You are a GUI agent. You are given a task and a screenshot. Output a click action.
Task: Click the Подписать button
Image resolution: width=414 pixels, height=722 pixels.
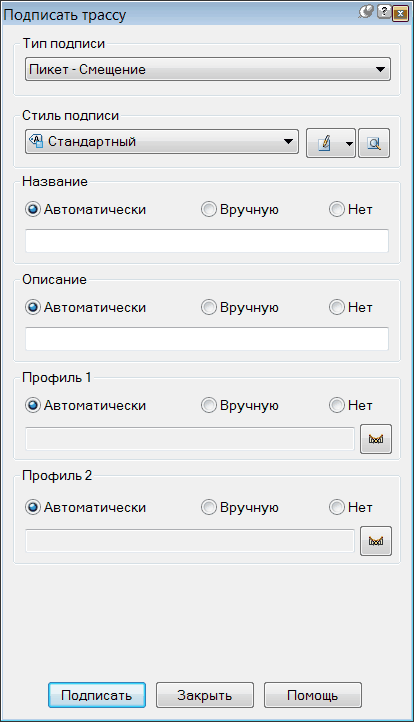[x=97, y=695]
